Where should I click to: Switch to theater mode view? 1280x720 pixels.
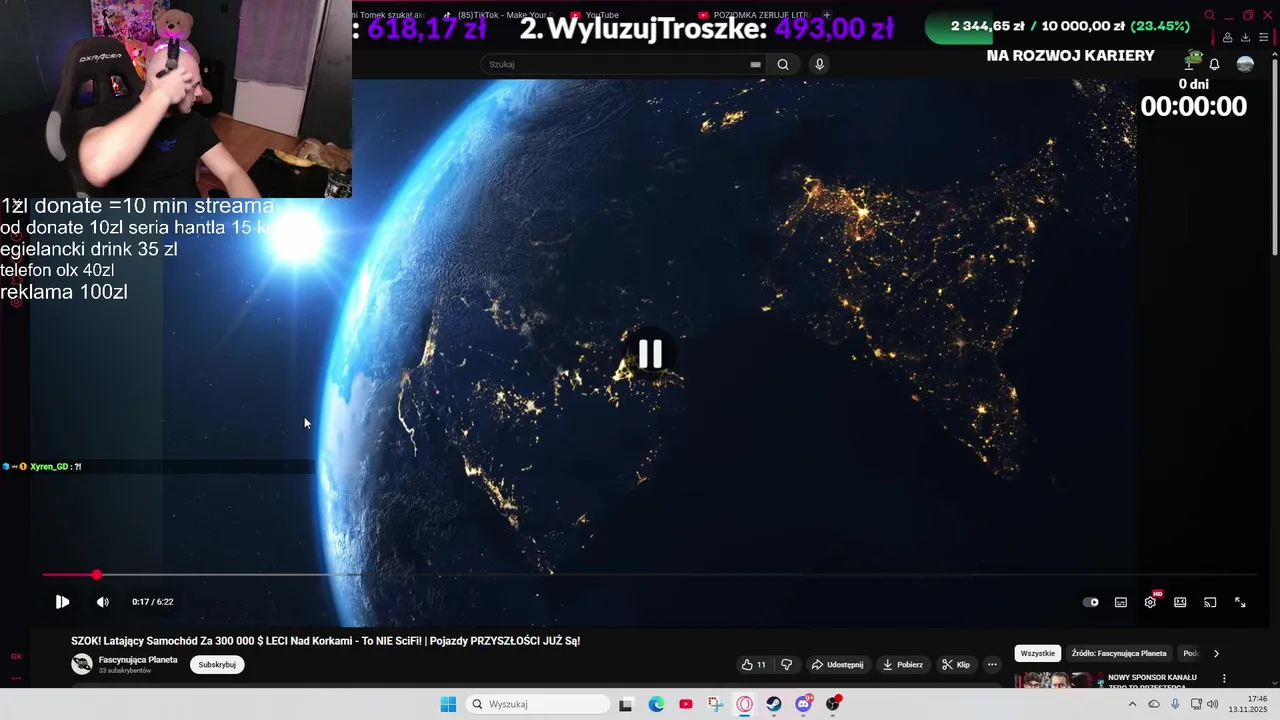click(x=1180, y=602)
